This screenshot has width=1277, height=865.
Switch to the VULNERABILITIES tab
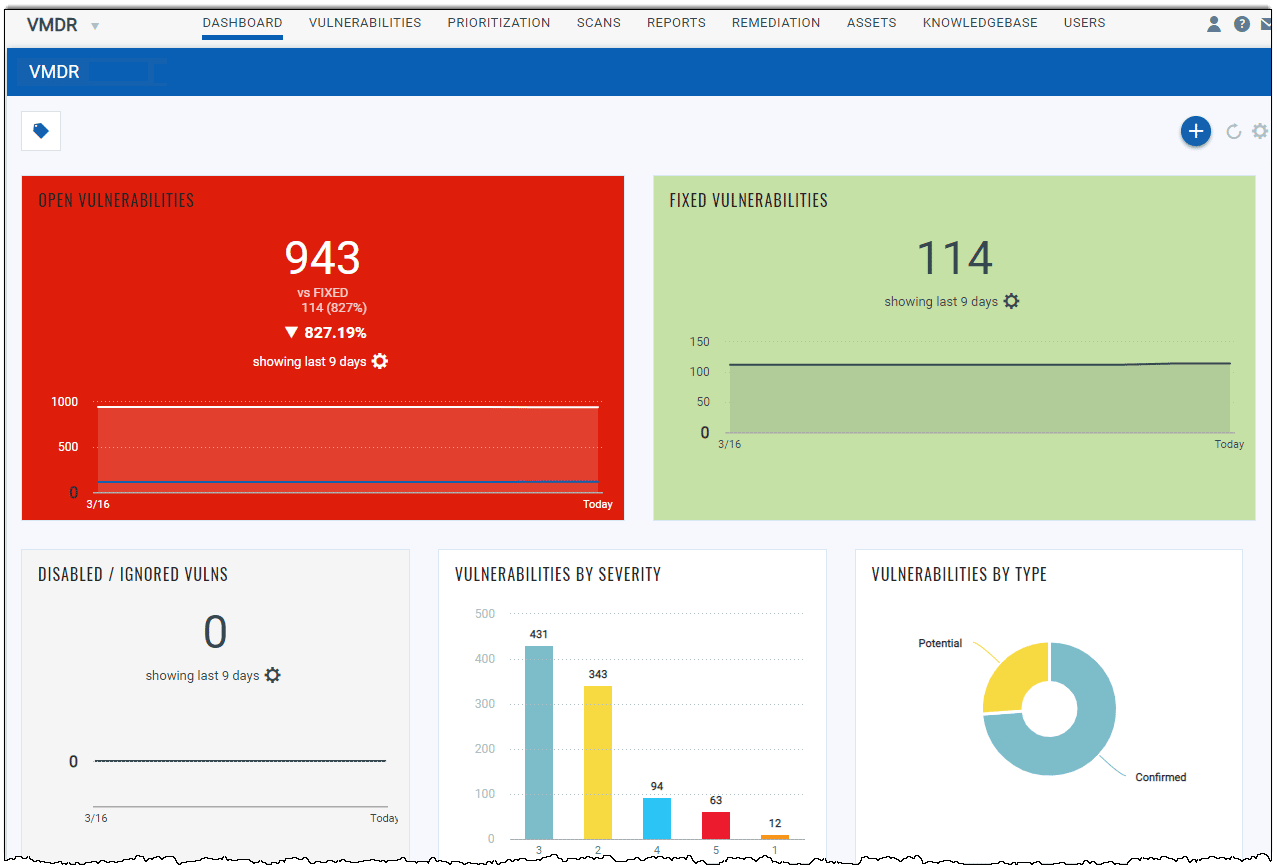[364, 22]
